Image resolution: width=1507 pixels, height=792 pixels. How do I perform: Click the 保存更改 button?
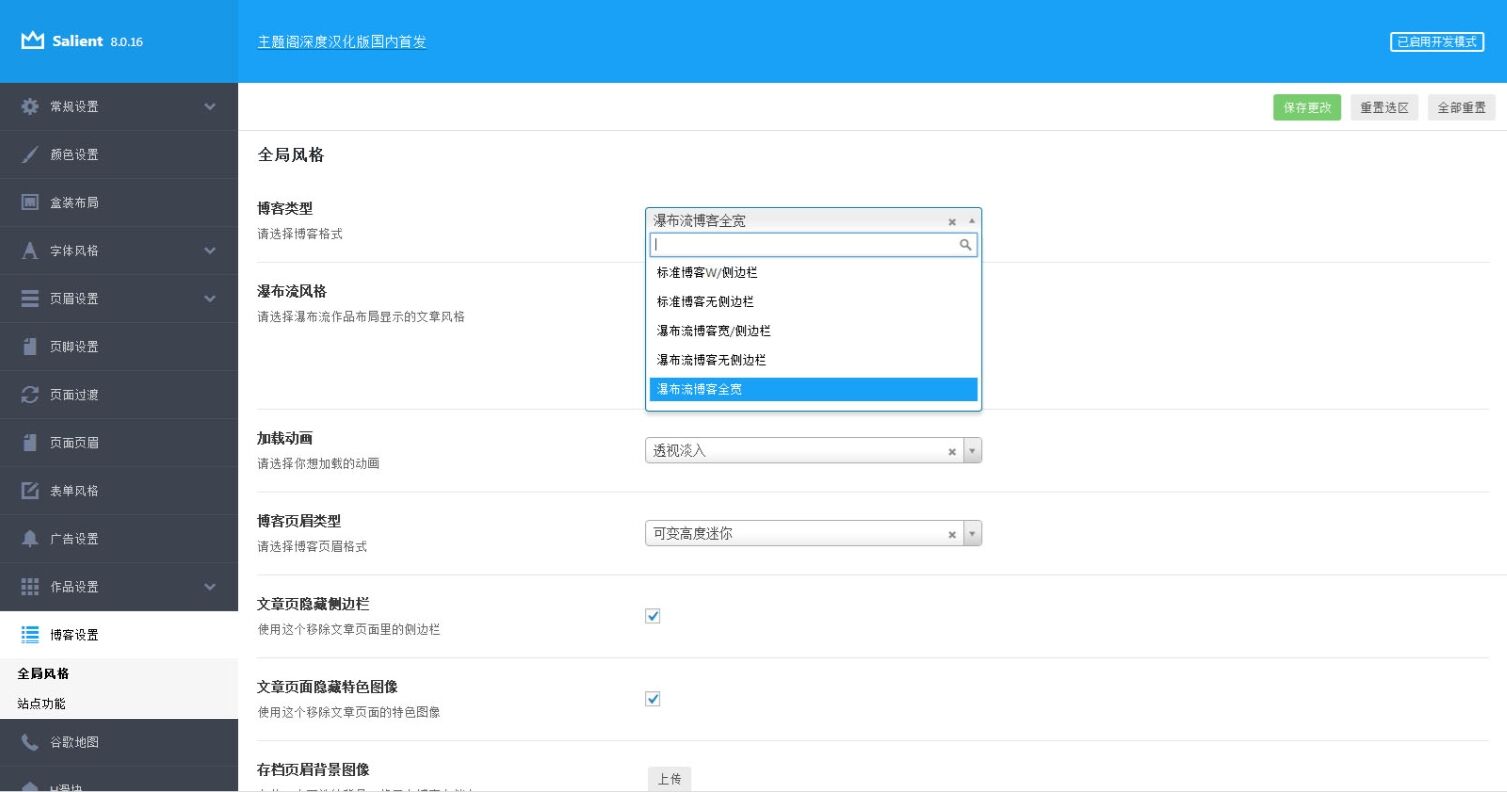[1306, 108]
